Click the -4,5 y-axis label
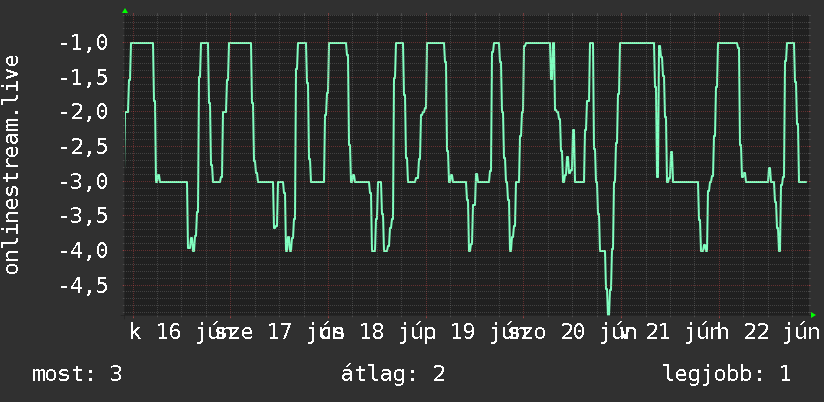The width and height of the screenshot is (824, 402). [84, 285]
